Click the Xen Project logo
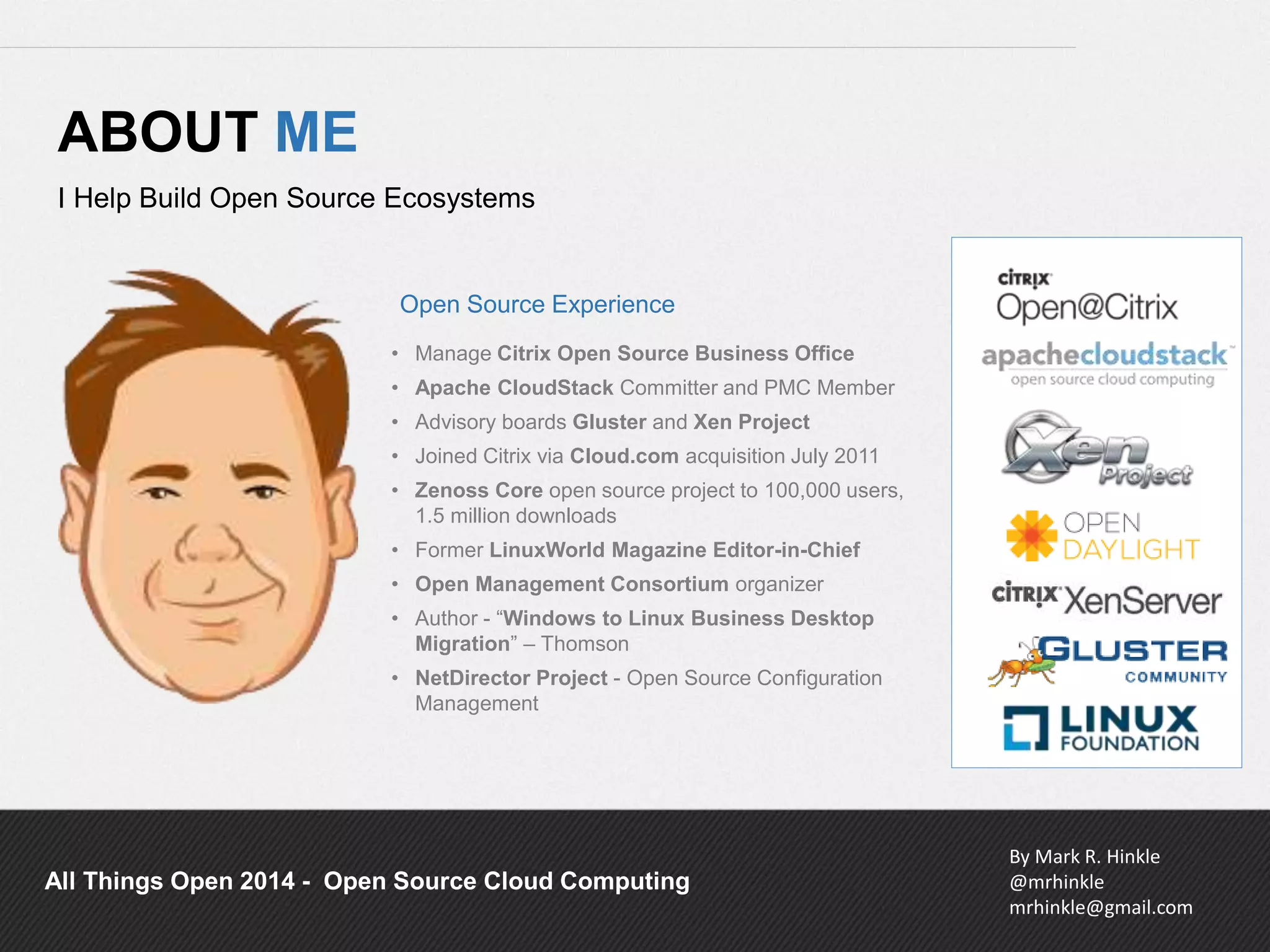 1096,449
